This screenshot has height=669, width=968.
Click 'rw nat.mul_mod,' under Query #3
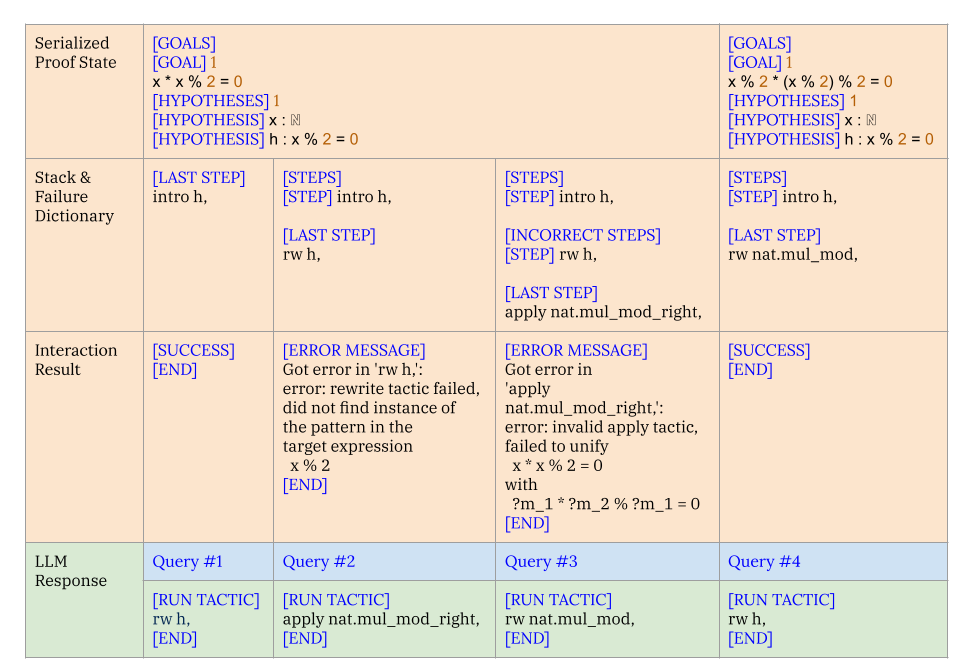click(569, 619)
